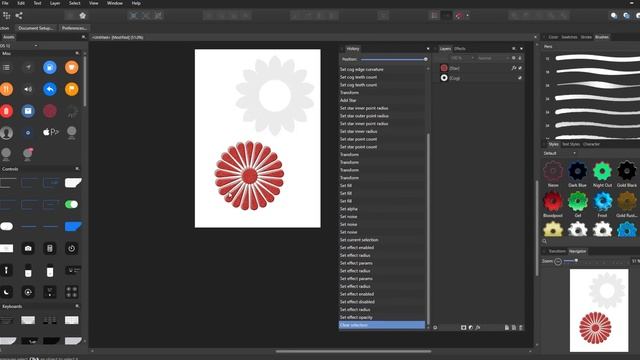Switch to the Brushes tab

click(602, 37)
